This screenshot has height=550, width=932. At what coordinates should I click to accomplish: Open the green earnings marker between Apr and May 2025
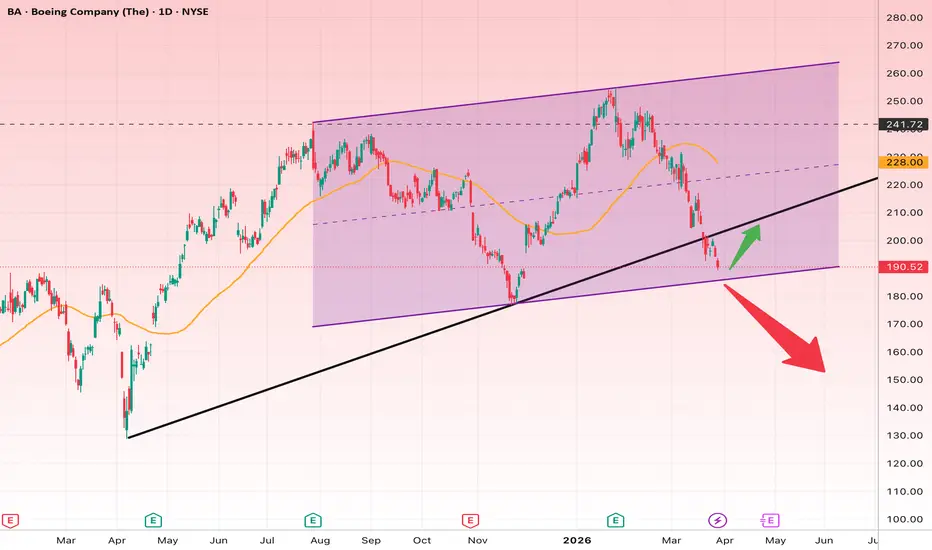pyautogui.click(x=153, y=521)
